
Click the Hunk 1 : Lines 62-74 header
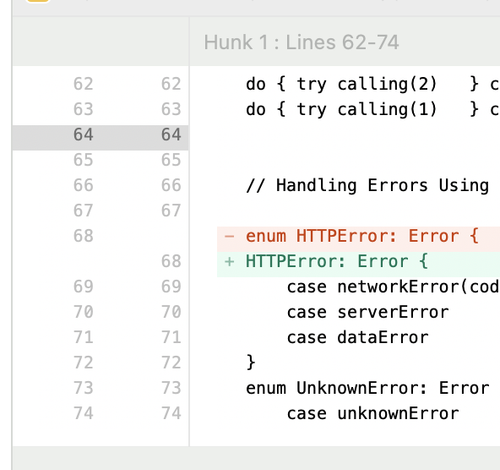point(301,42)
